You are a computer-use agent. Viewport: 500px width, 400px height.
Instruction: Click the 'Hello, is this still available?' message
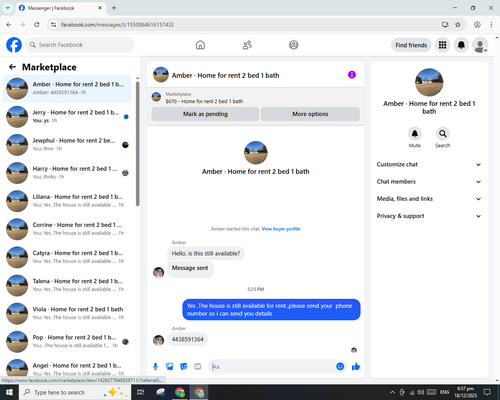206,254
